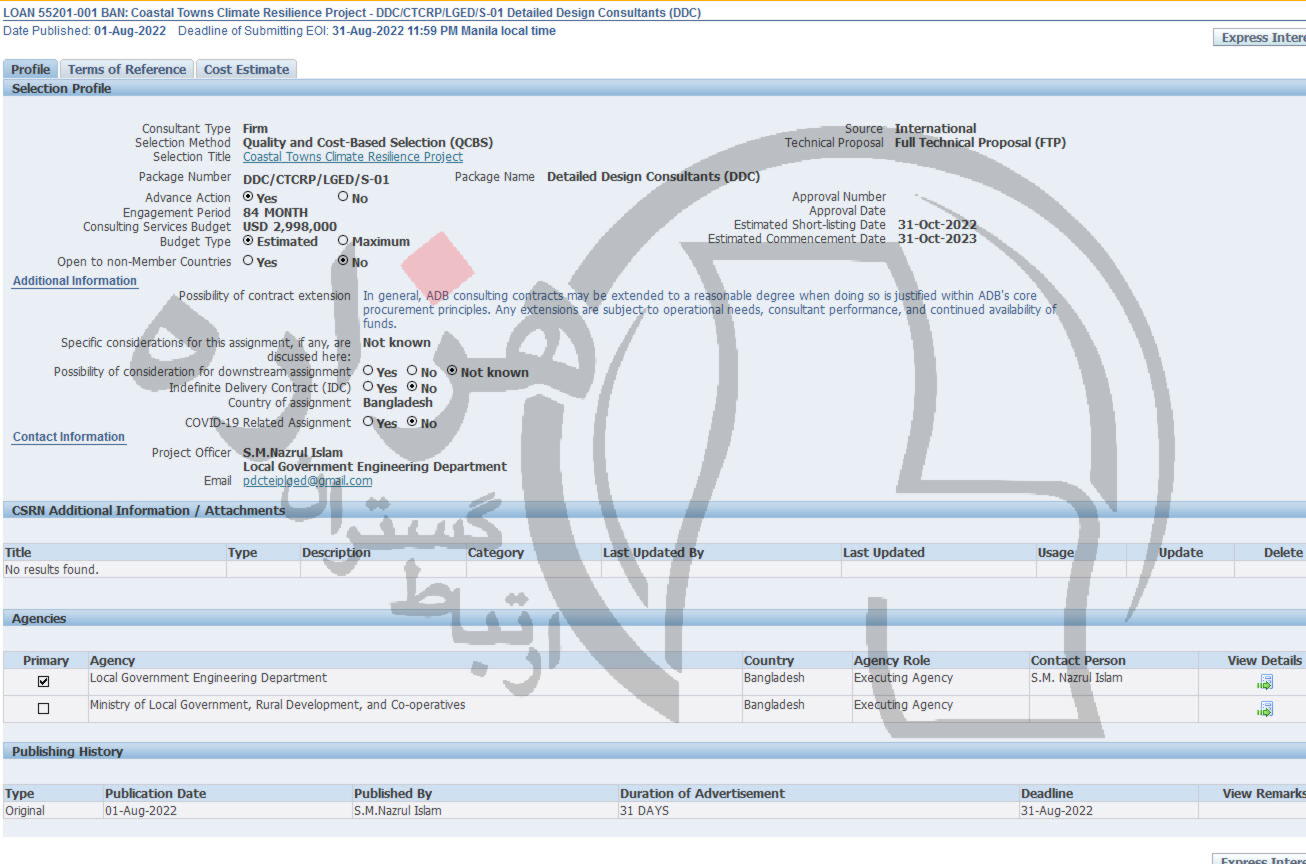
Task: Jump to Additional Information section link
Action: [x=74, y=281]
